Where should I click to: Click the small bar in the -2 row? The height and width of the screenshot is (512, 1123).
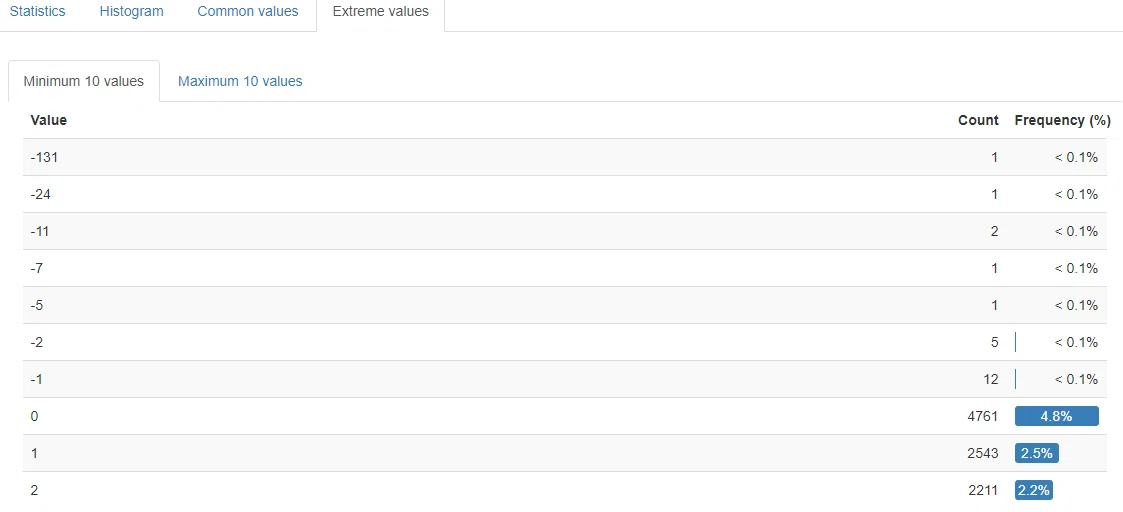pyautogui.click(x=1016, y=342)
